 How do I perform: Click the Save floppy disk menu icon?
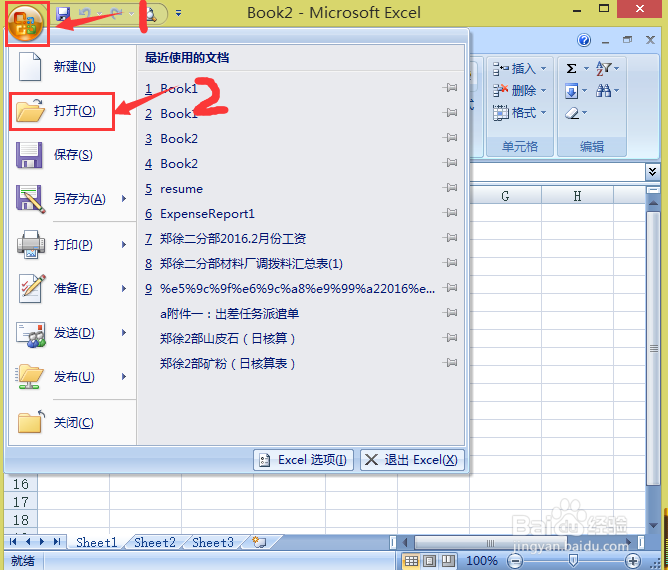coord(29,155)
